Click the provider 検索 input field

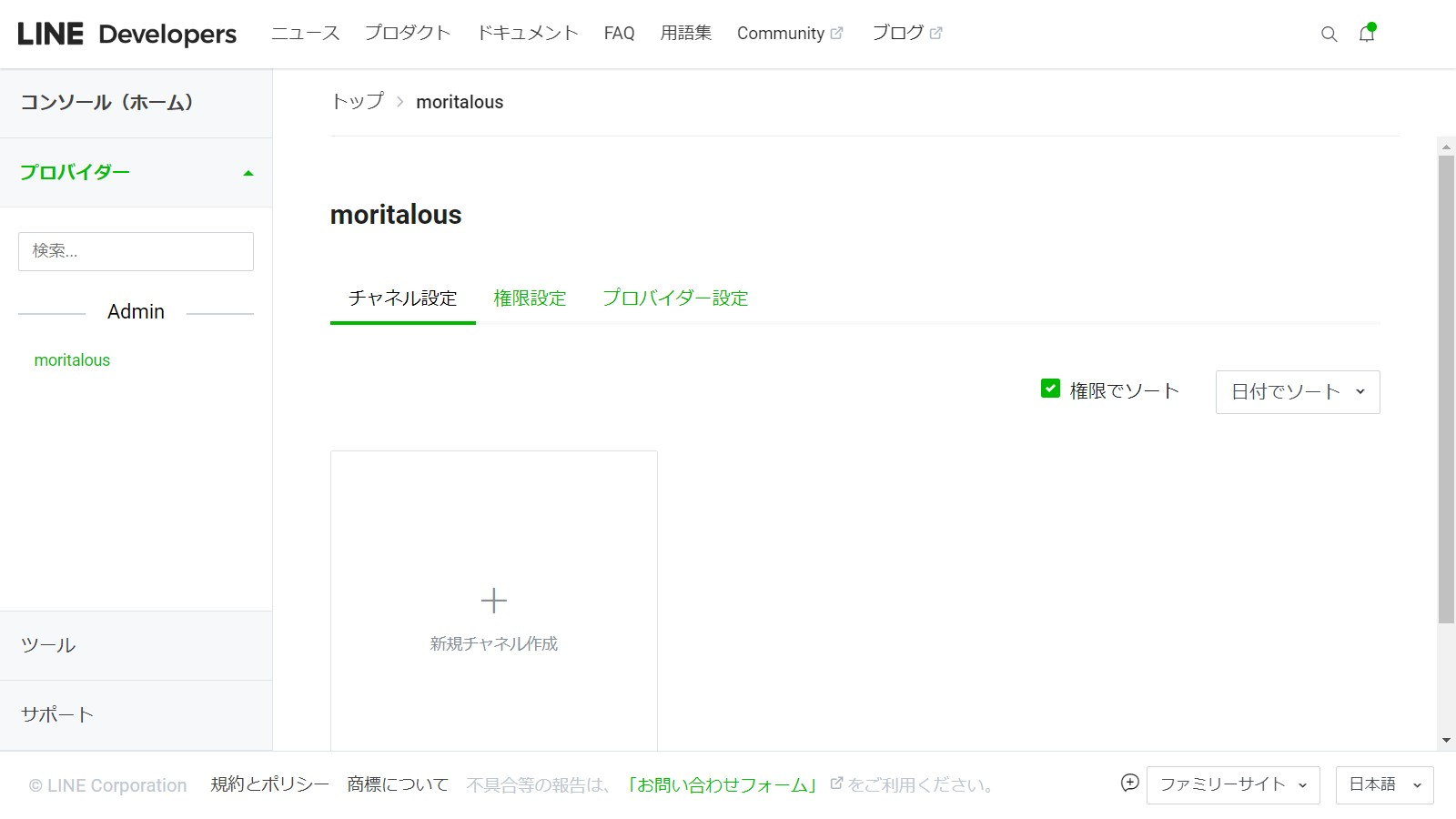point(136,251)
